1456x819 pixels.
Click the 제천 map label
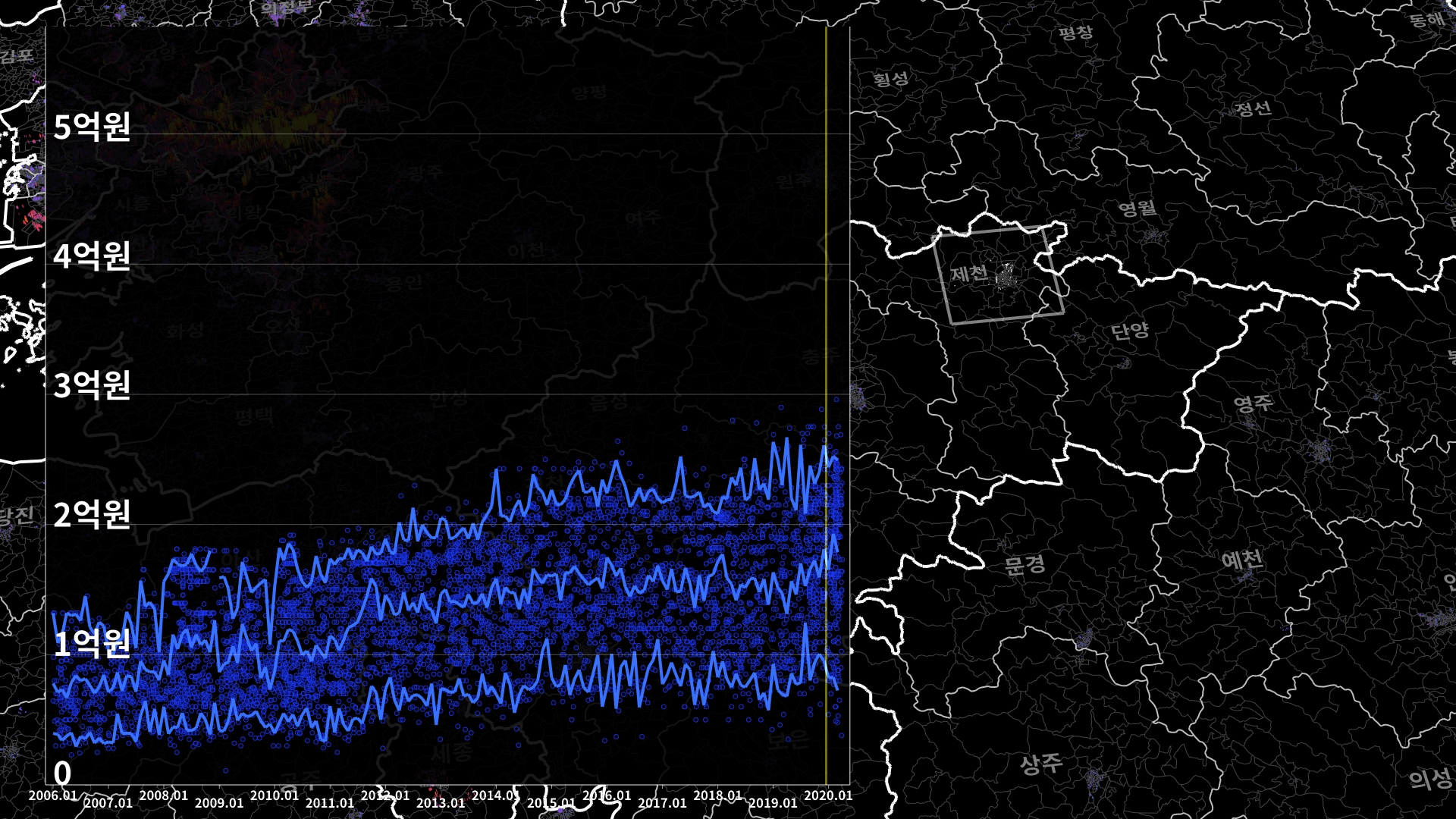[x=969, y=273]
